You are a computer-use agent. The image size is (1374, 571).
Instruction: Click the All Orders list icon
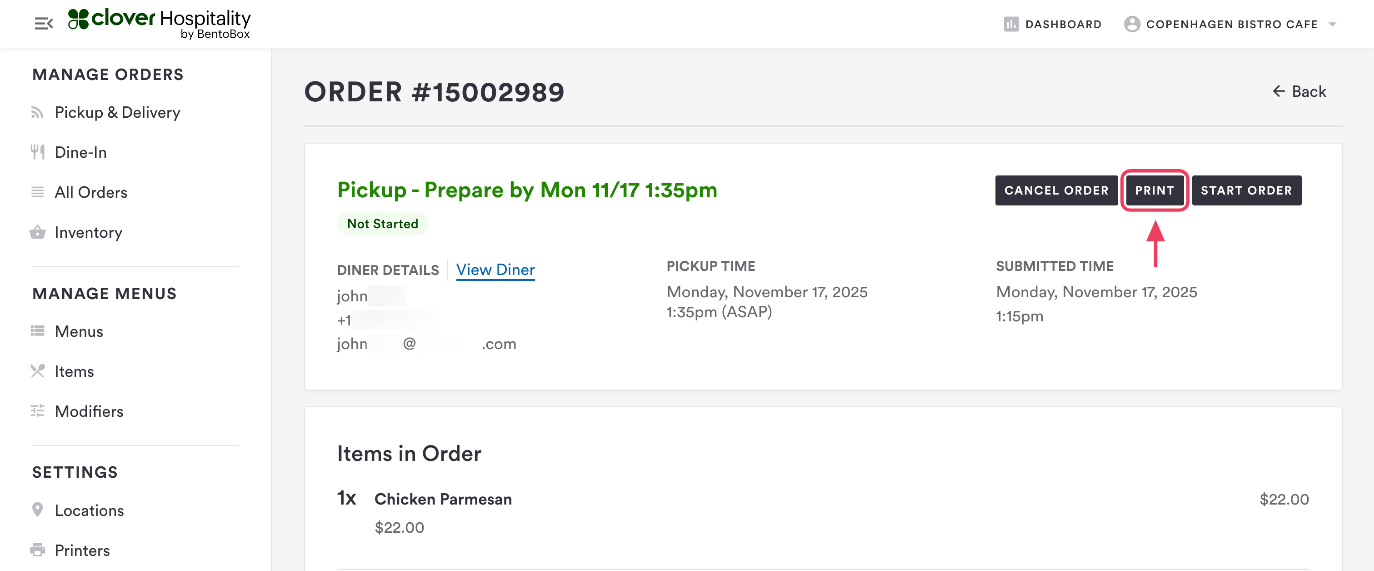[38, 192]
